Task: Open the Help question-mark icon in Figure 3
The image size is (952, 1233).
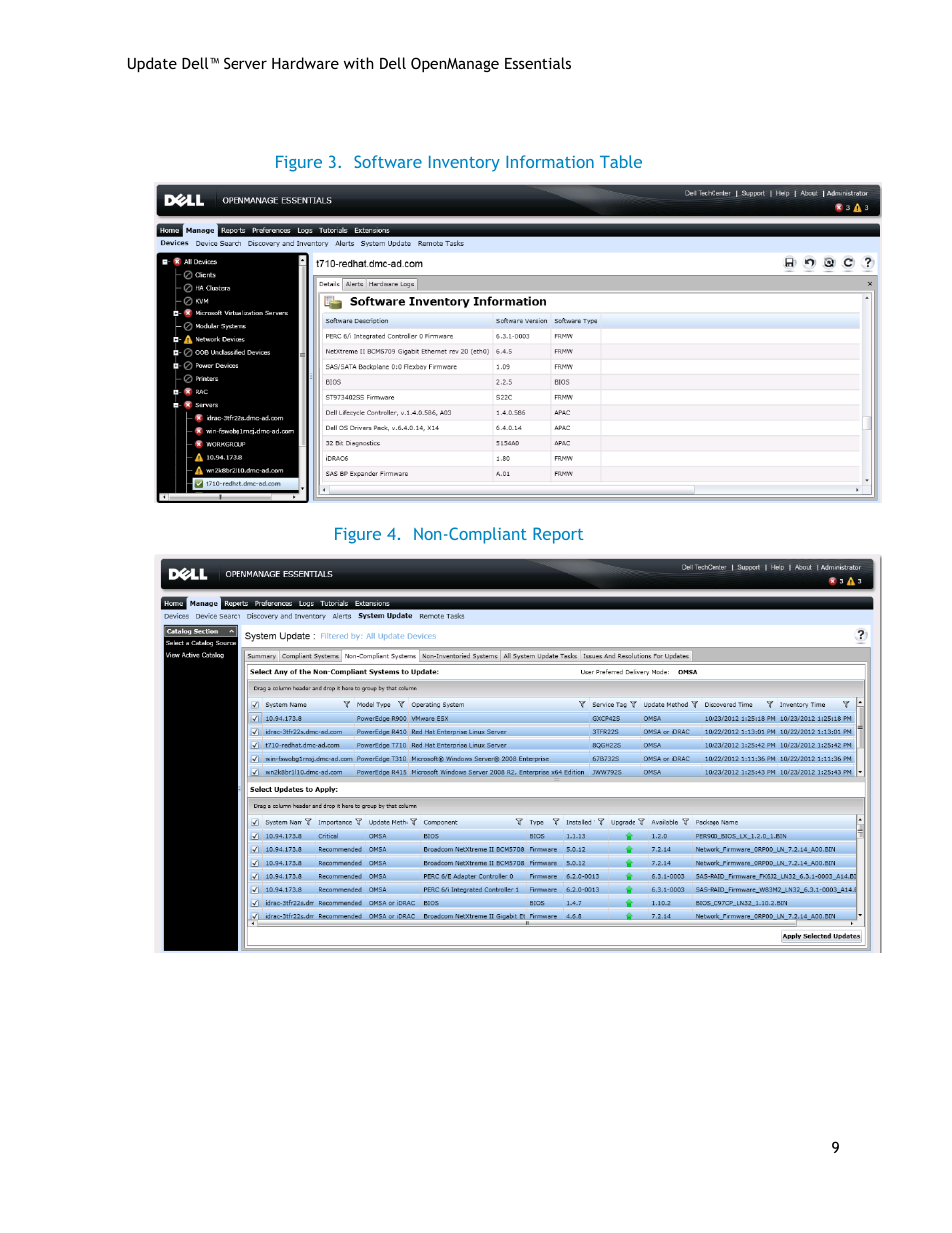Action: [x=868, y=263]
